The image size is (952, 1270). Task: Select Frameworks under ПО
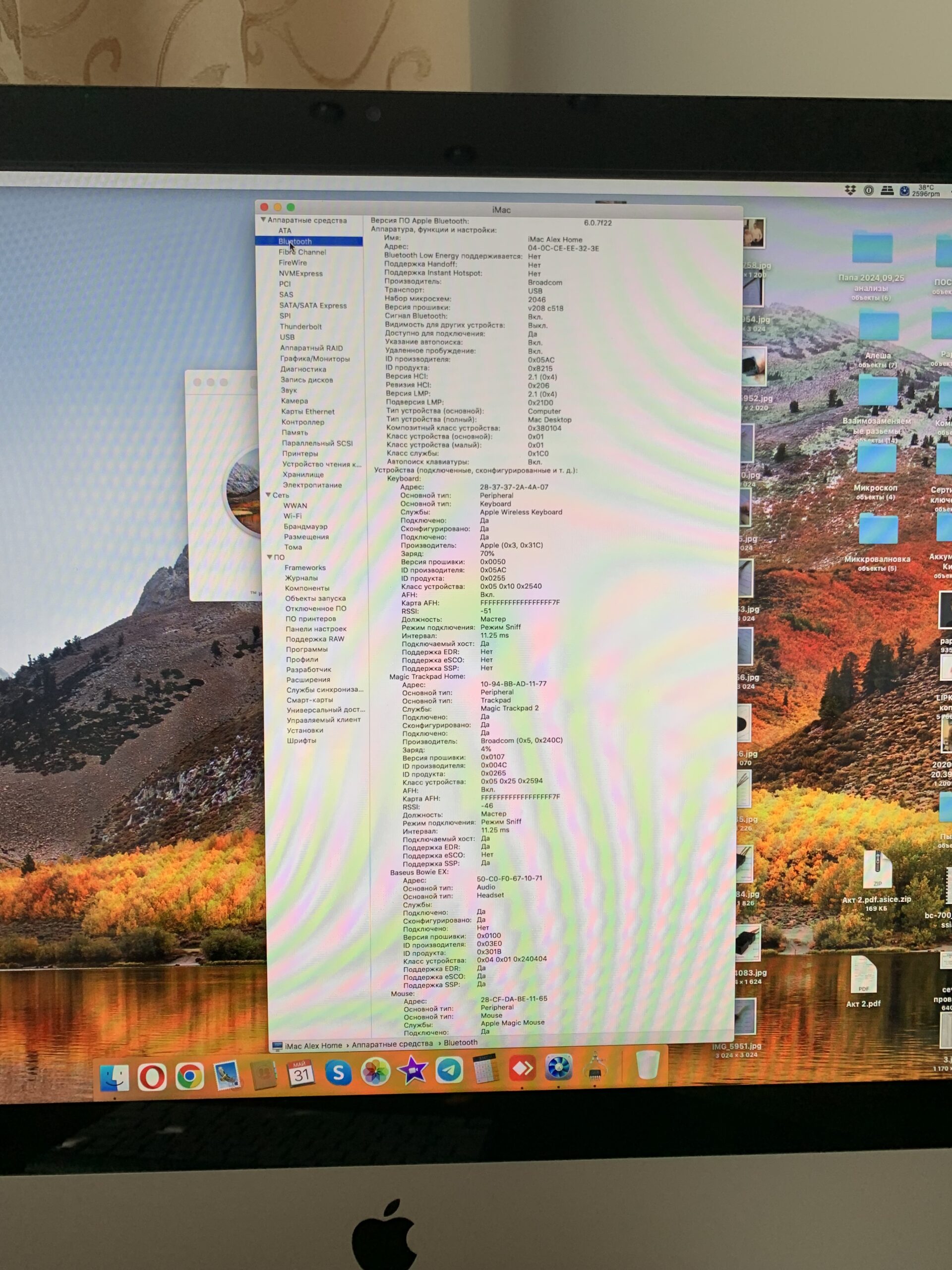(x=305, y=568)
